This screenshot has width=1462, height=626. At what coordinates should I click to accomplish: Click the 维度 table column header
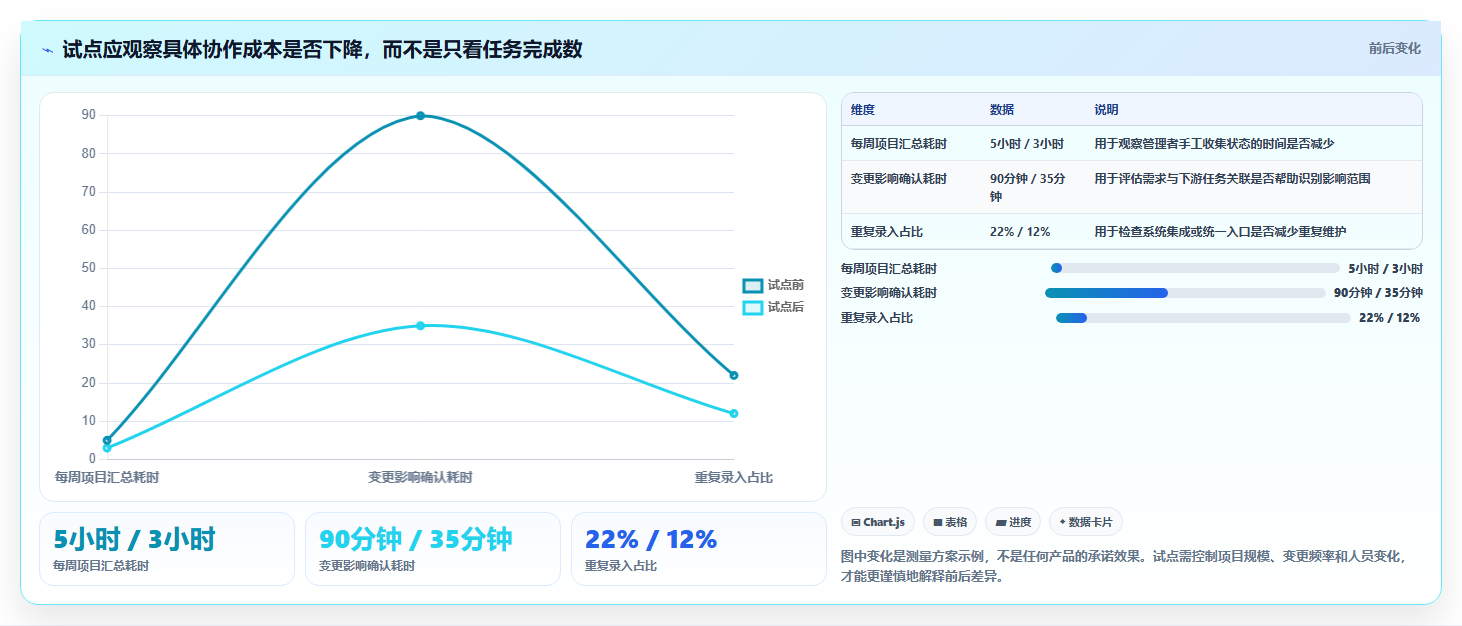tap(862, 110)
